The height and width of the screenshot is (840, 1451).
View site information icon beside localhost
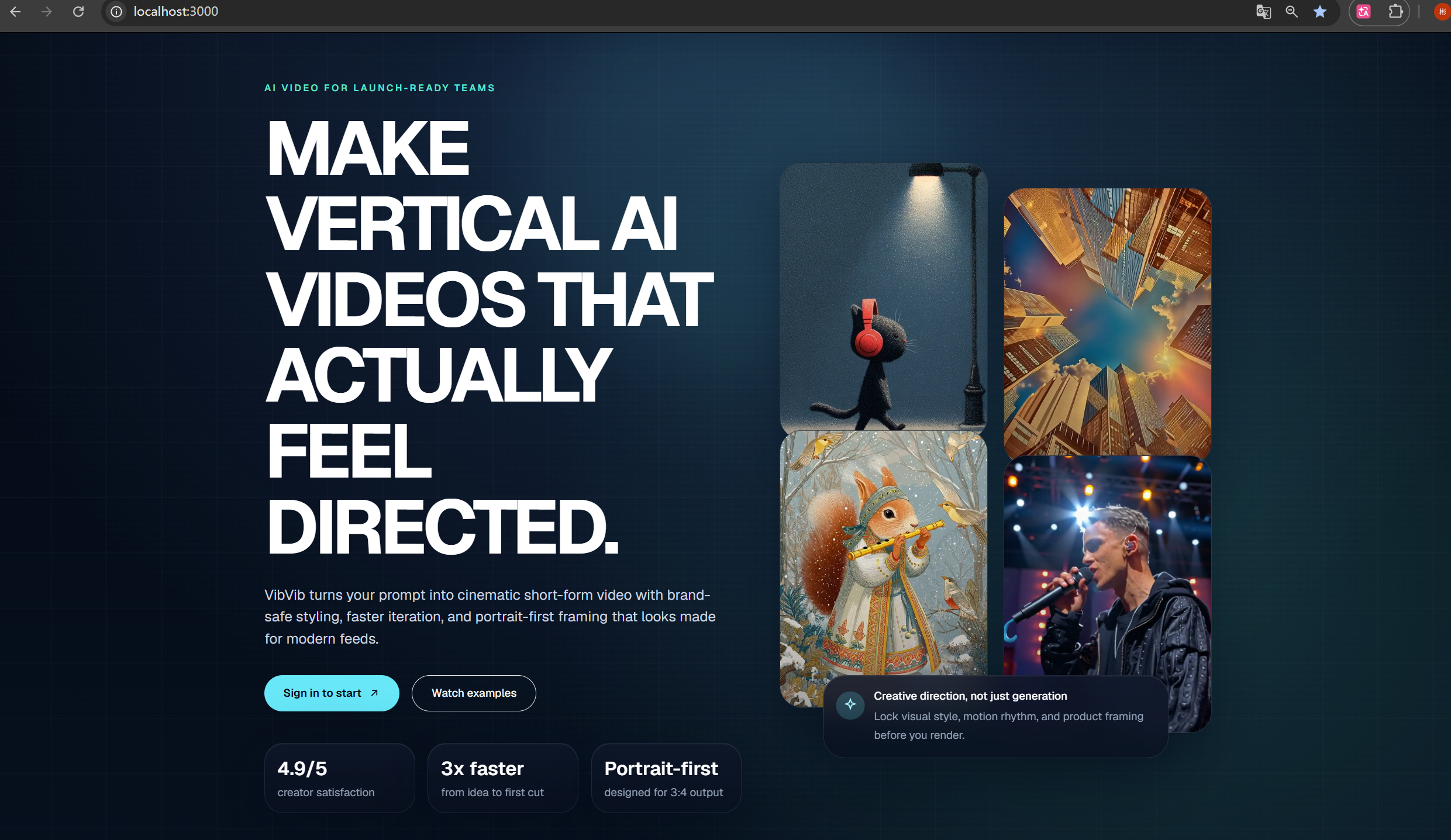pos(116,12)
